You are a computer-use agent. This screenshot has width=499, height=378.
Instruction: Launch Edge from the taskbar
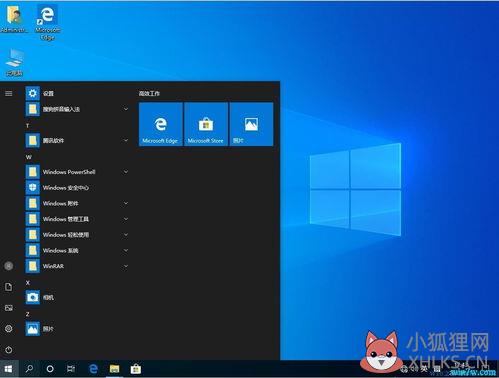(x=94, y=369)
